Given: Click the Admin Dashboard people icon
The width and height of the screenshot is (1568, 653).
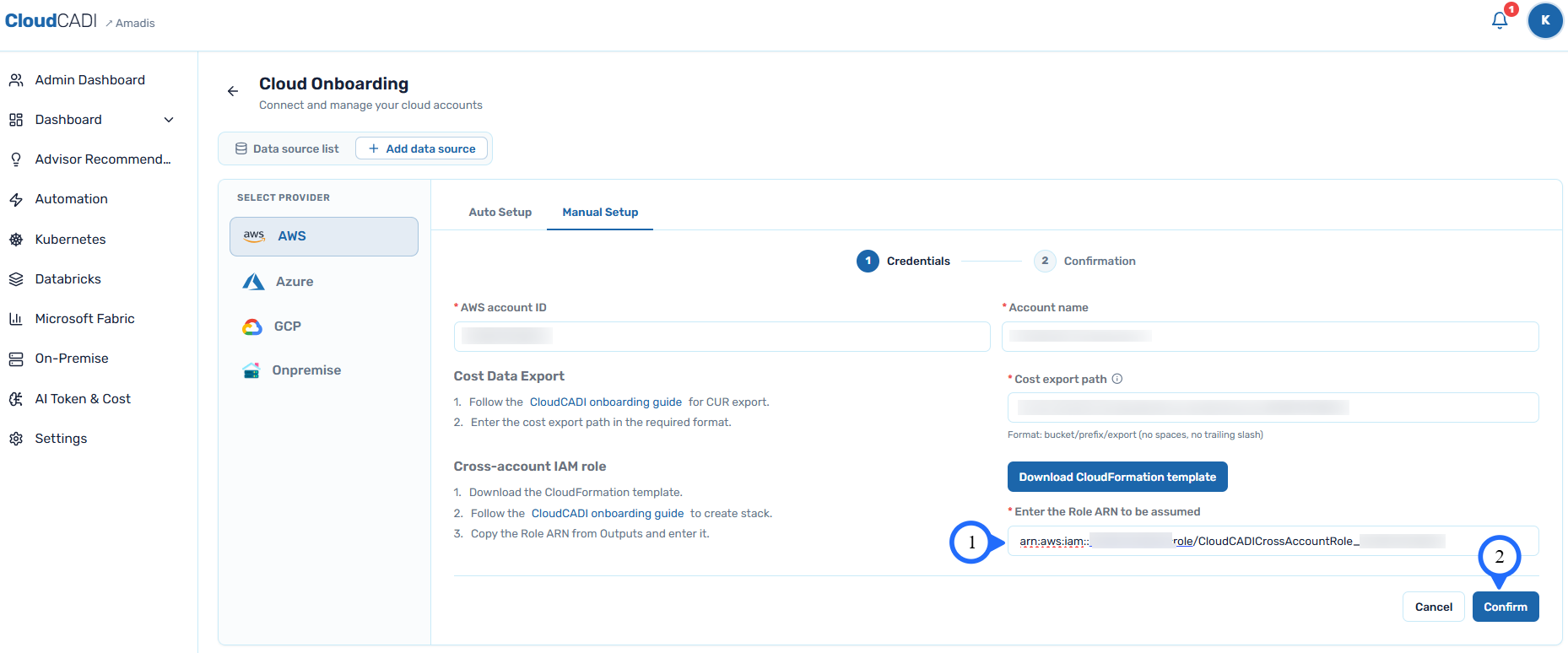Looking at the screenshot, I should point(16,80).
